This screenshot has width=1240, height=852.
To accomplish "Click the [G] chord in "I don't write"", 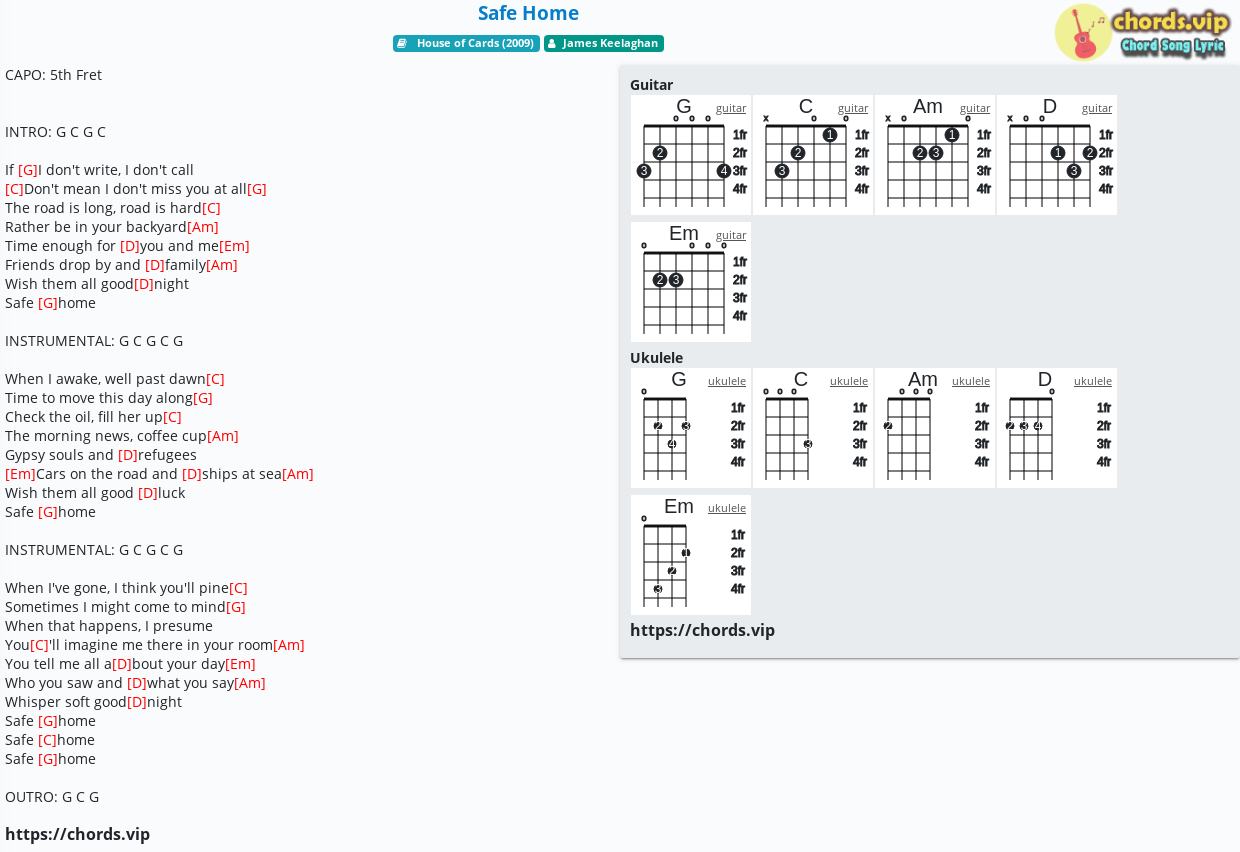I will [x=28, y=170].
